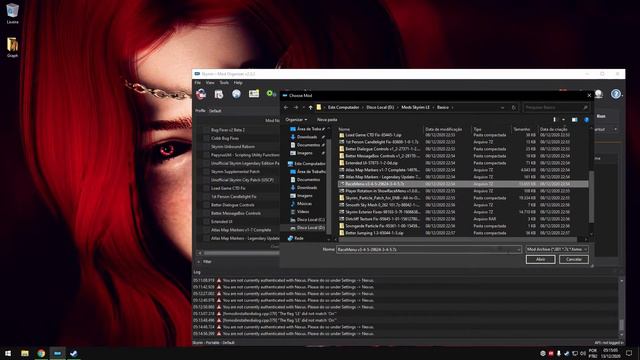The image size is (640, 360).
Task: Select Disco Local (D:) in the sidebar
Action: 307,228
